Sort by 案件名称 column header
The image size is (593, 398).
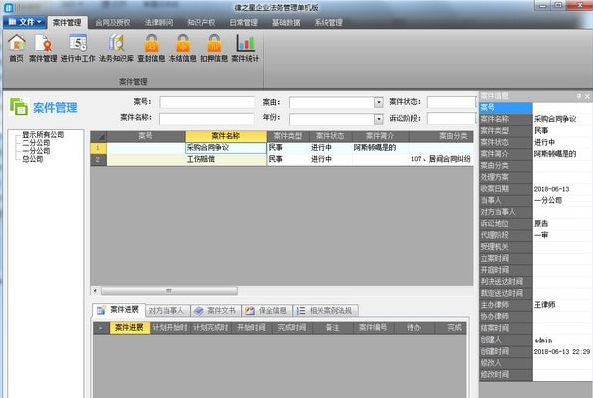coord(226,136)
